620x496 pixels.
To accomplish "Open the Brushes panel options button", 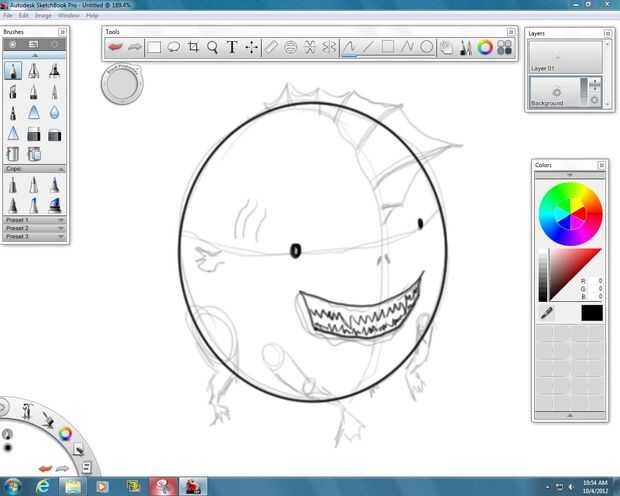I will coord(62,32).
